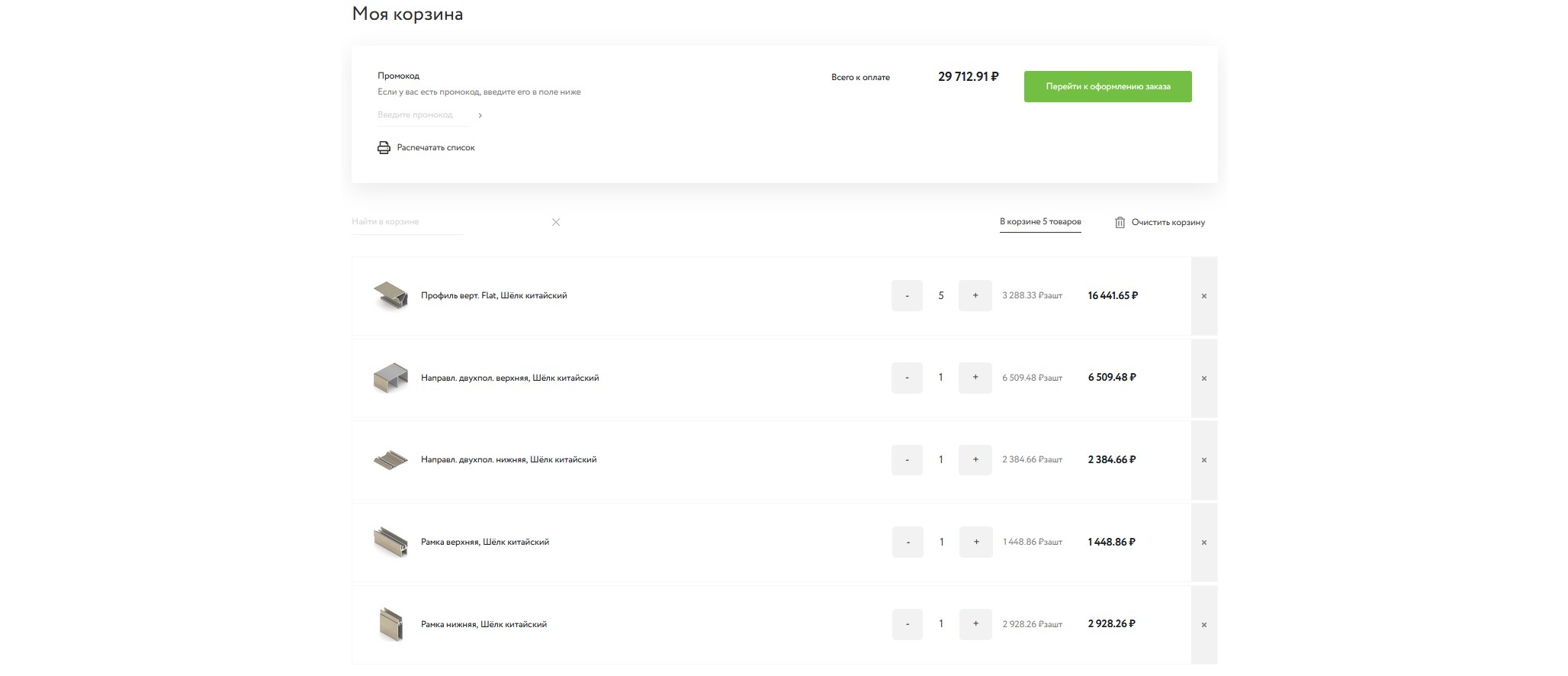1568x676 pixels.
Task: Add one more Рамка верхняя
Action: [975, 542]
